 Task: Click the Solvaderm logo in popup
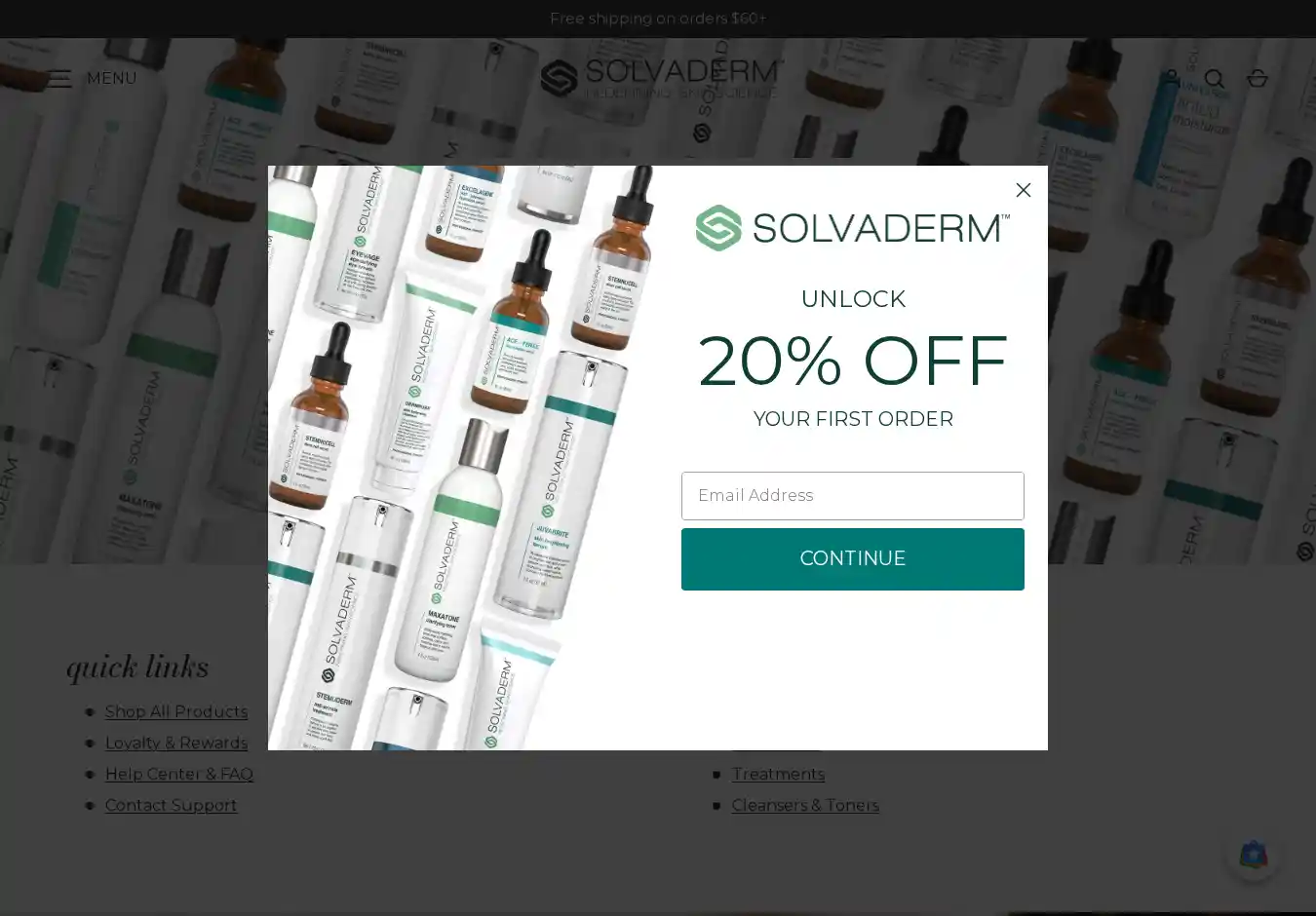tap(852, 228)
